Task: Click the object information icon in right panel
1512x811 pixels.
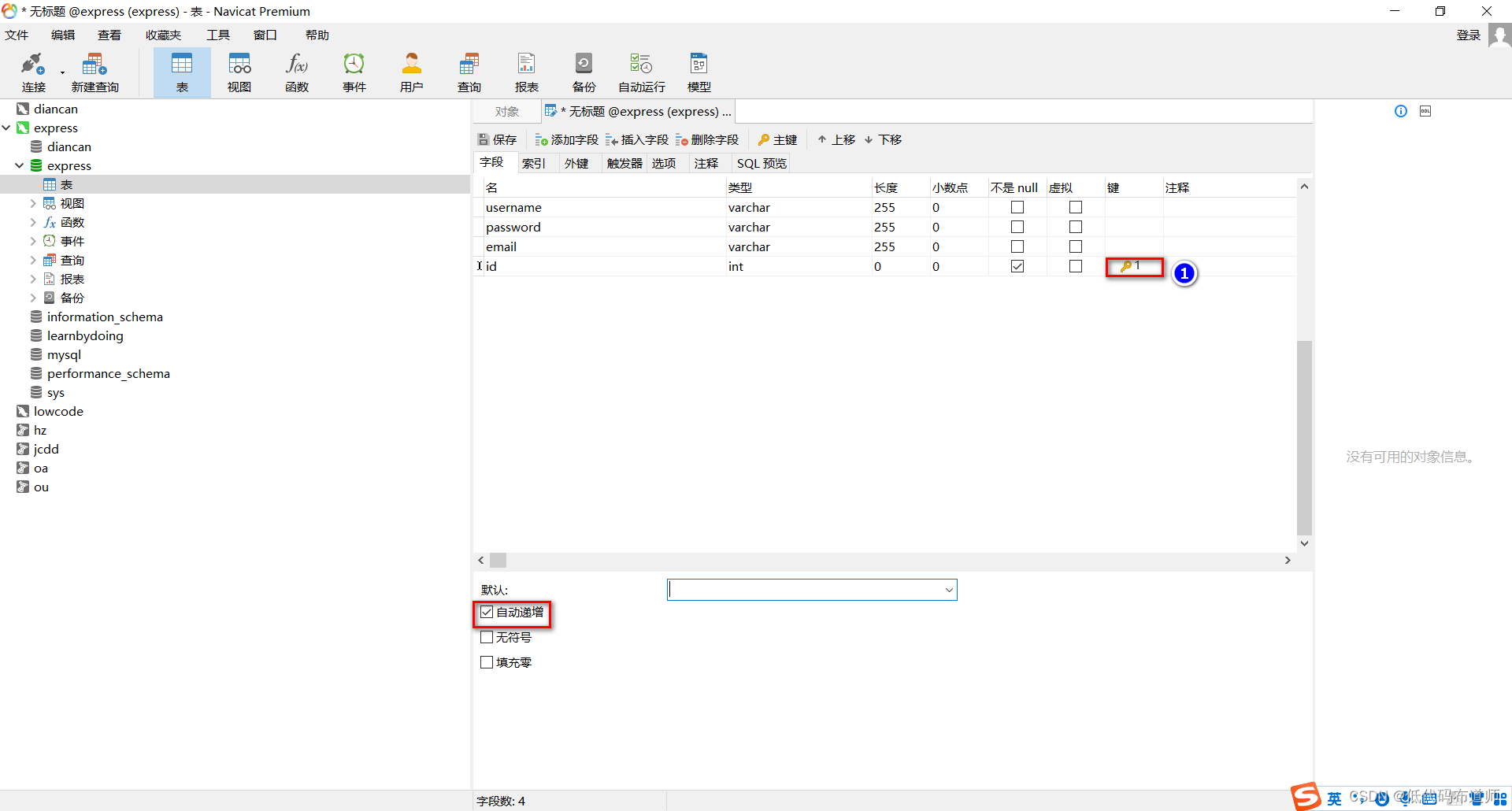Action: tap(1401, 111)
